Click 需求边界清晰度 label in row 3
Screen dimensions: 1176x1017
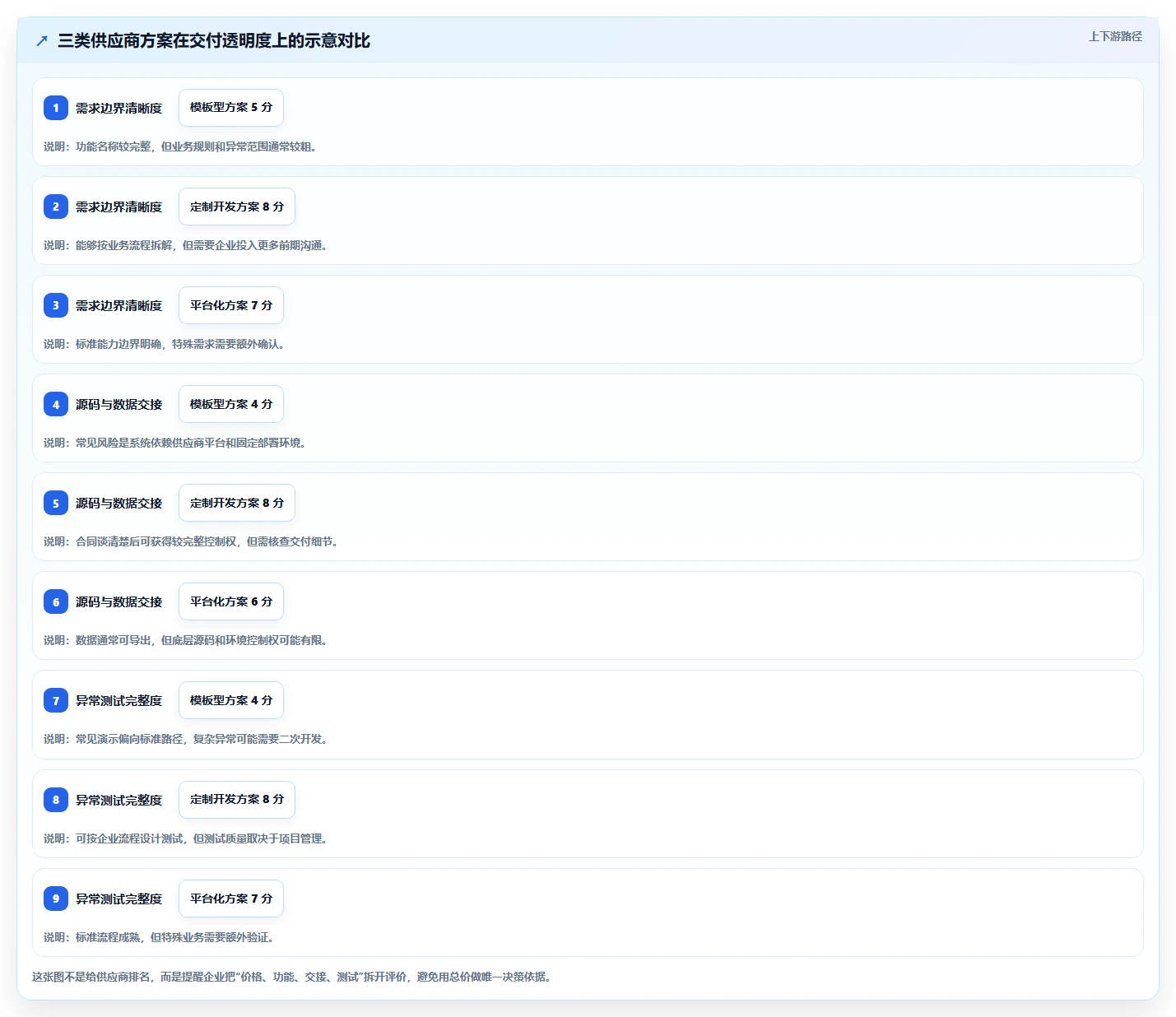(119, 305)
